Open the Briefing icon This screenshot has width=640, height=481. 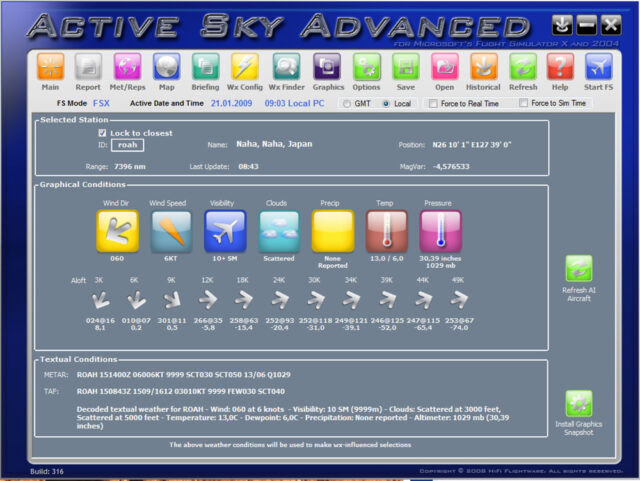(205, 67)
